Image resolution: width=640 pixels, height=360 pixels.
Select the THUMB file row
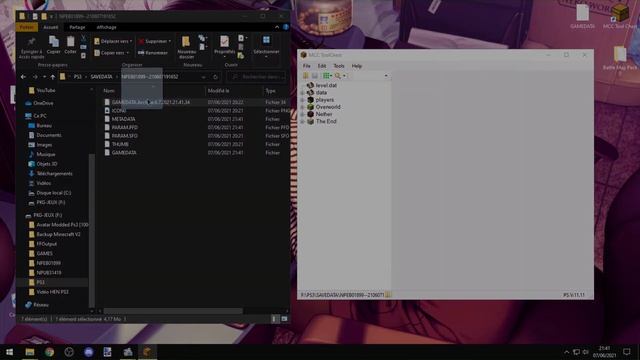(196, 144)
